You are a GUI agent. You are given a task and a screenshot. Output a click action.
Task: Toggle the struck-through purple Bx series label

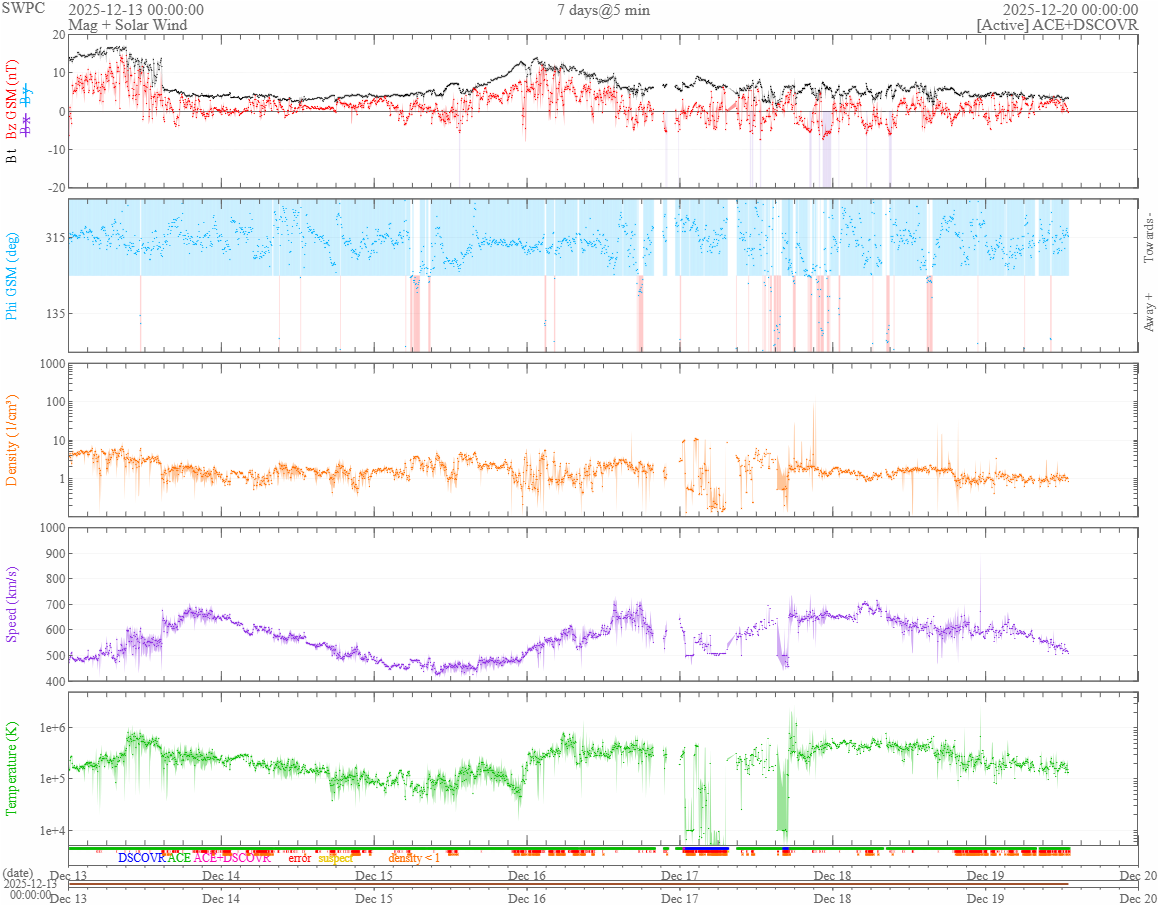tap(27, 124)
